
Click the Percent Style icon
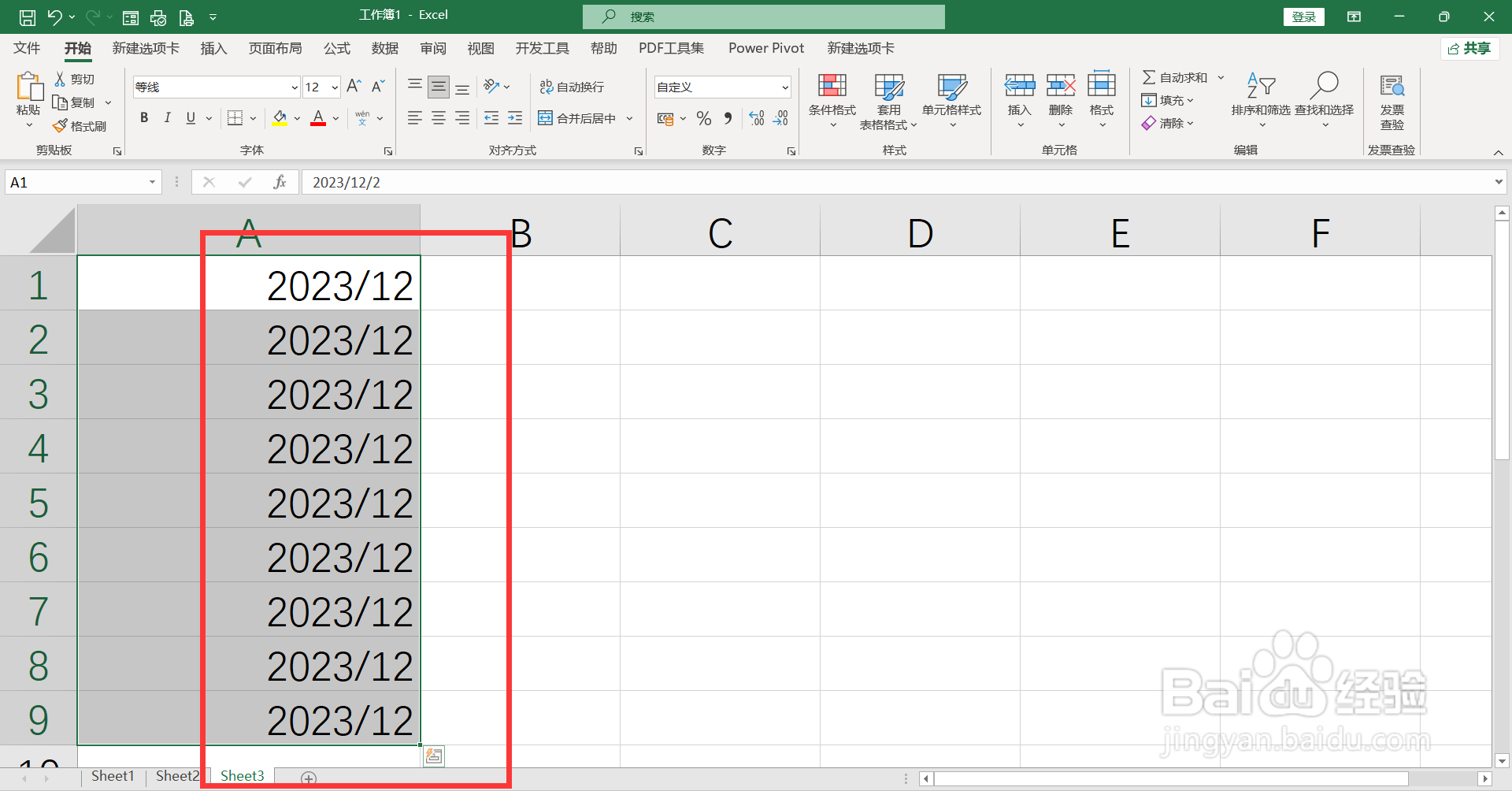point(704,118)
